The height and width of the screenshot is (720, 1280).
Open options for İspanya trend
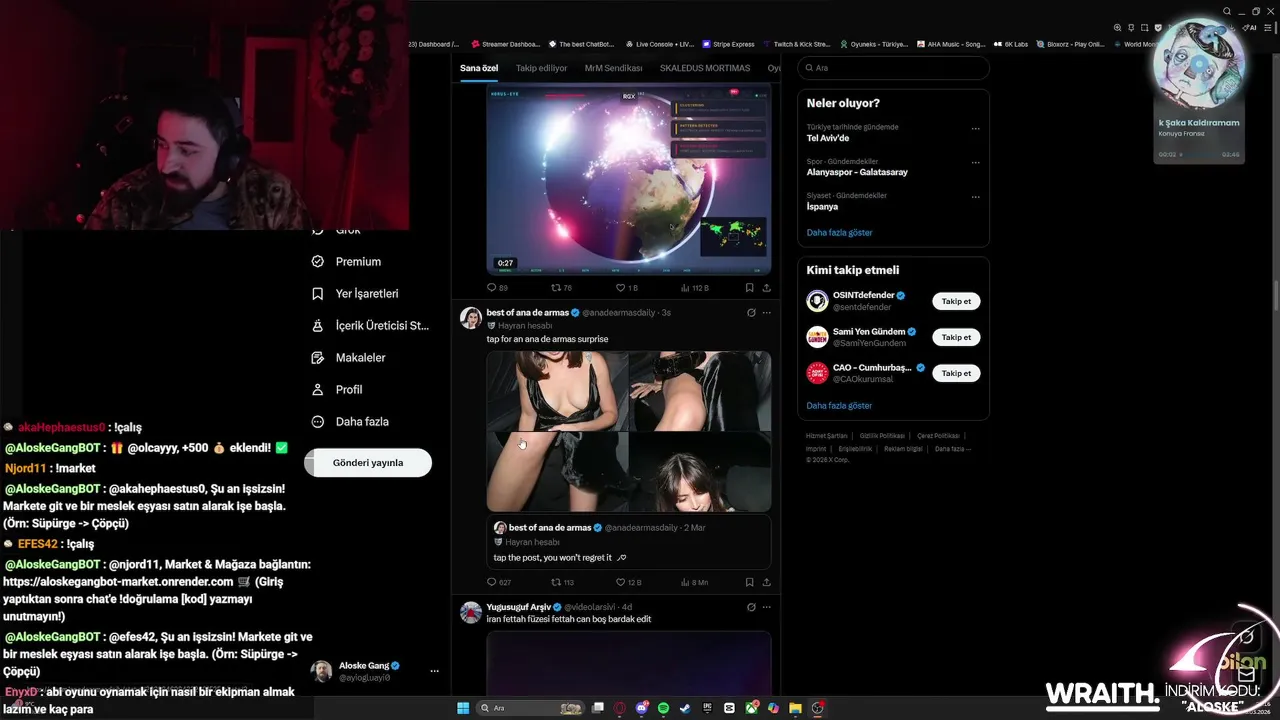coord(975,197)
